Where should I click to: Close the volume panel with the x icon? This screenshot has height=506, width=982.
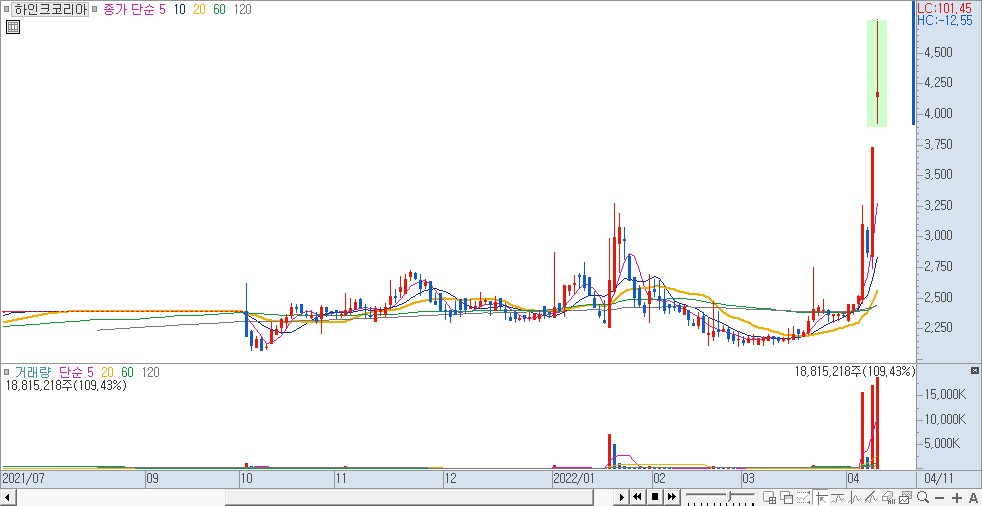(974, 371)
